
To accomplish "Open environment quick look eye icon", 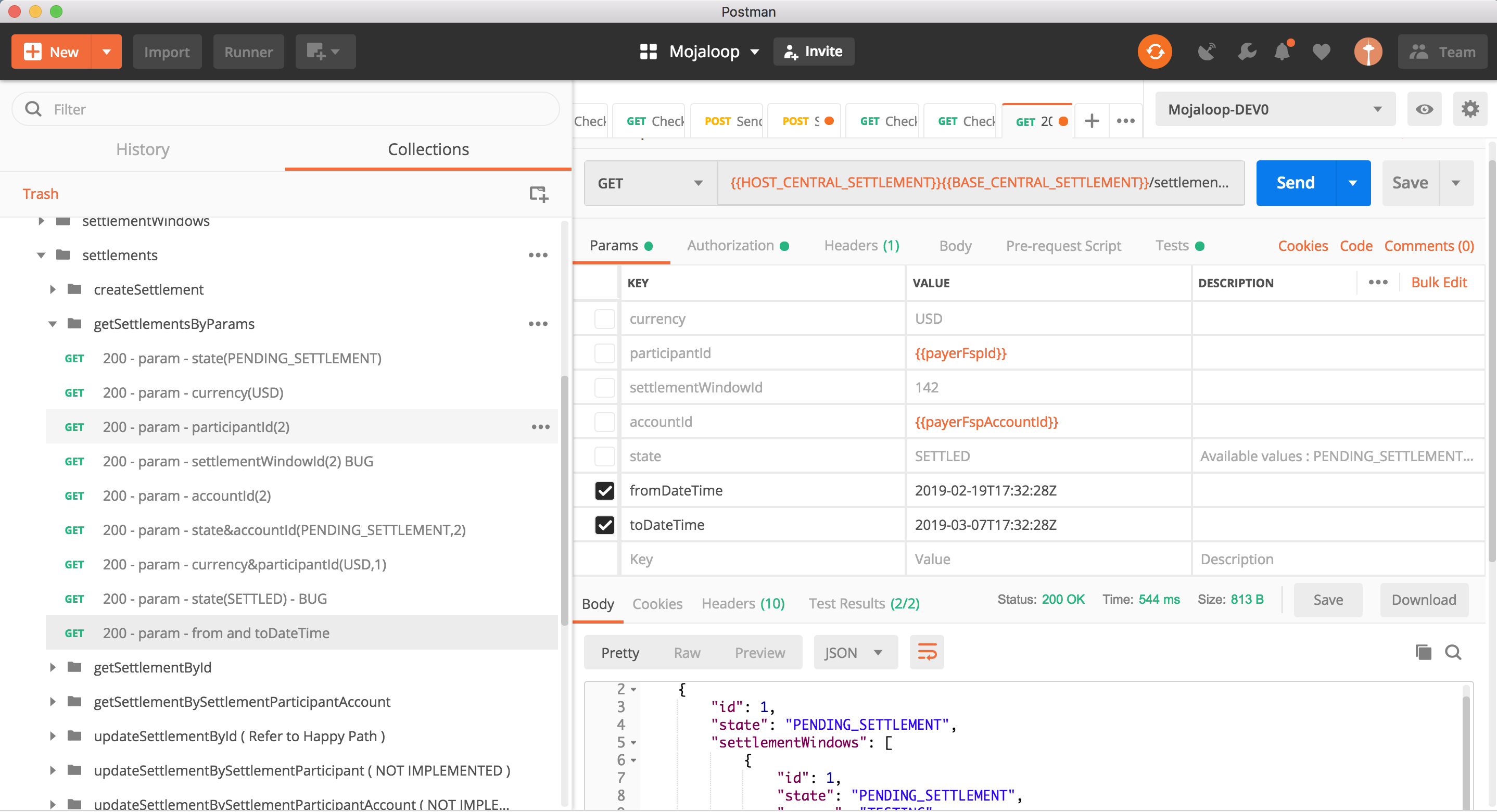I will (1424, 109).
